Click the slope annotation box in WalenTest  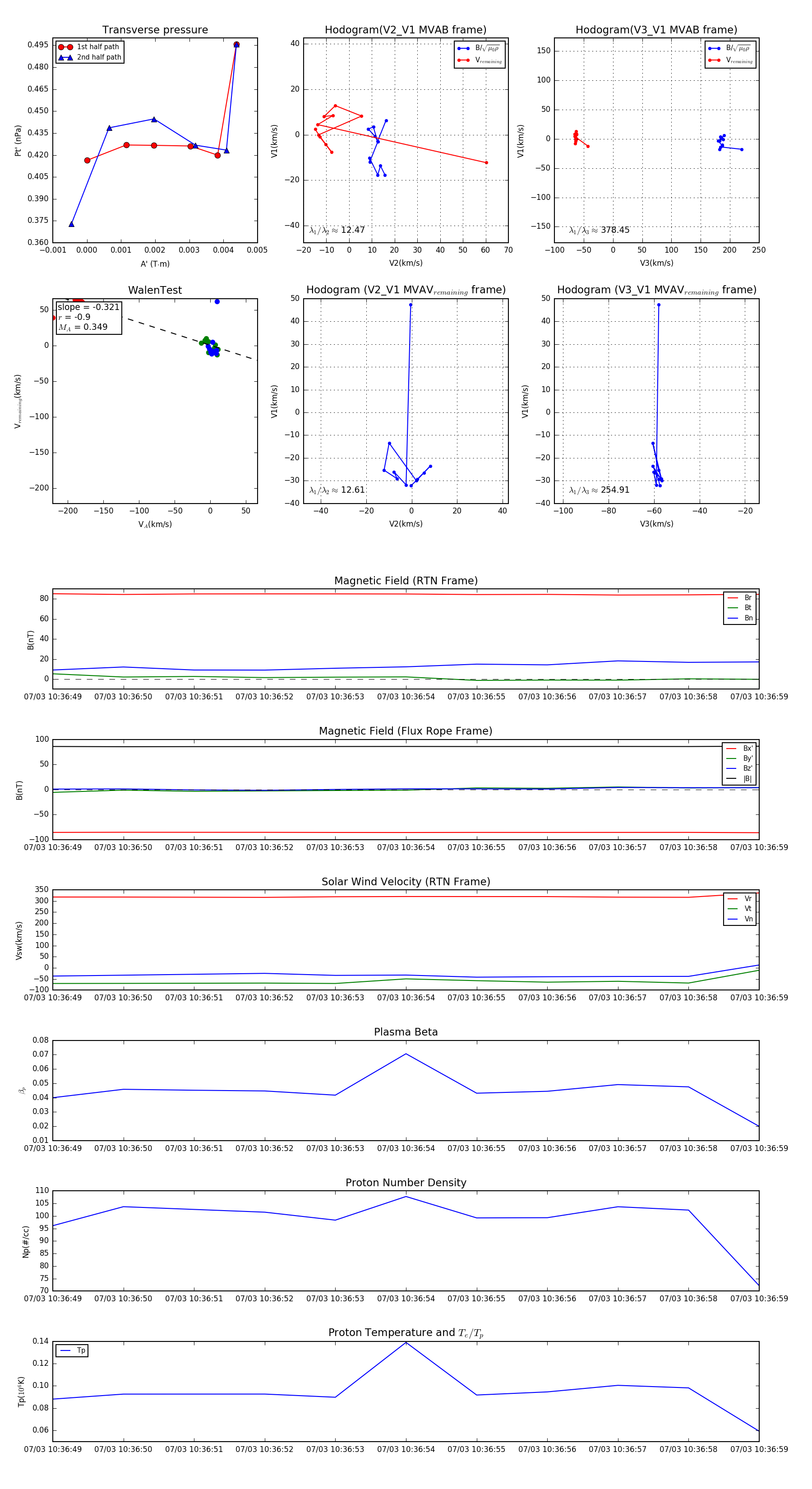[x=88, y=317]
